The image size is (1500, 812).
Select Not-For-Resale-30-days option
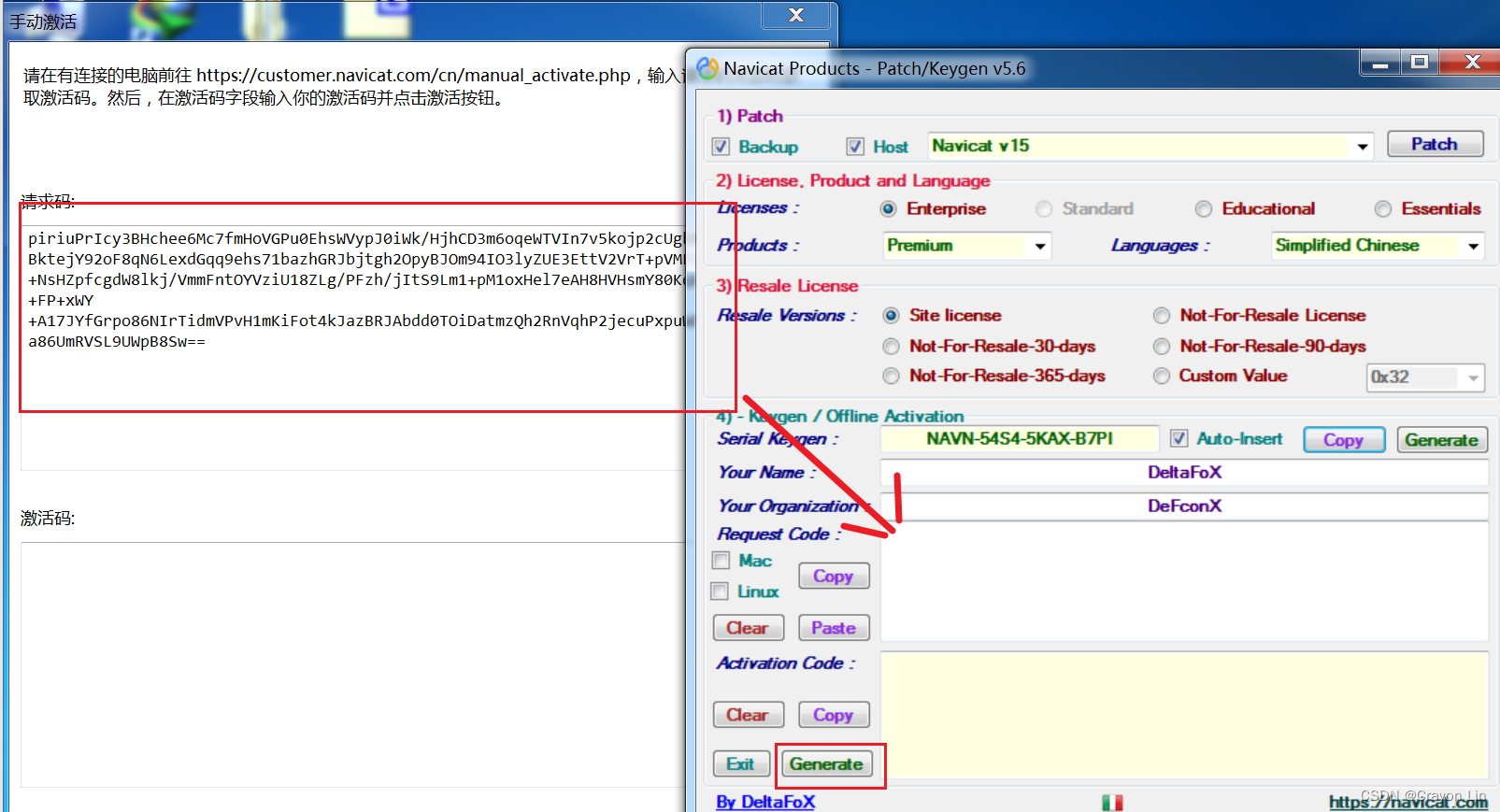tap(892, 347)
